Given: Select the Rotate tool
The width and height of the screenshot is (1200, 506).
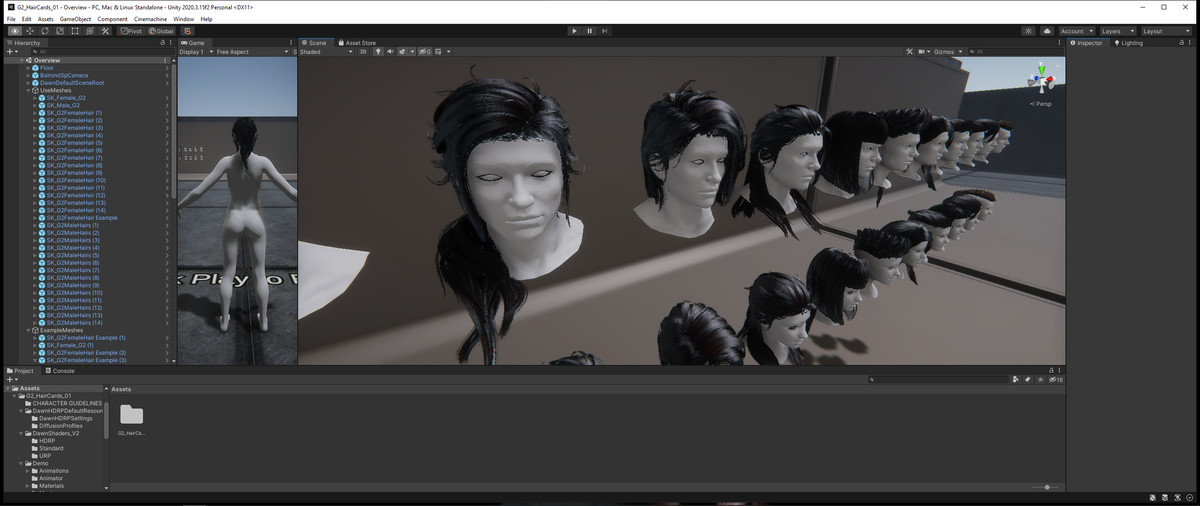Looking at the screenshot, I should click(x=45, y=31).
